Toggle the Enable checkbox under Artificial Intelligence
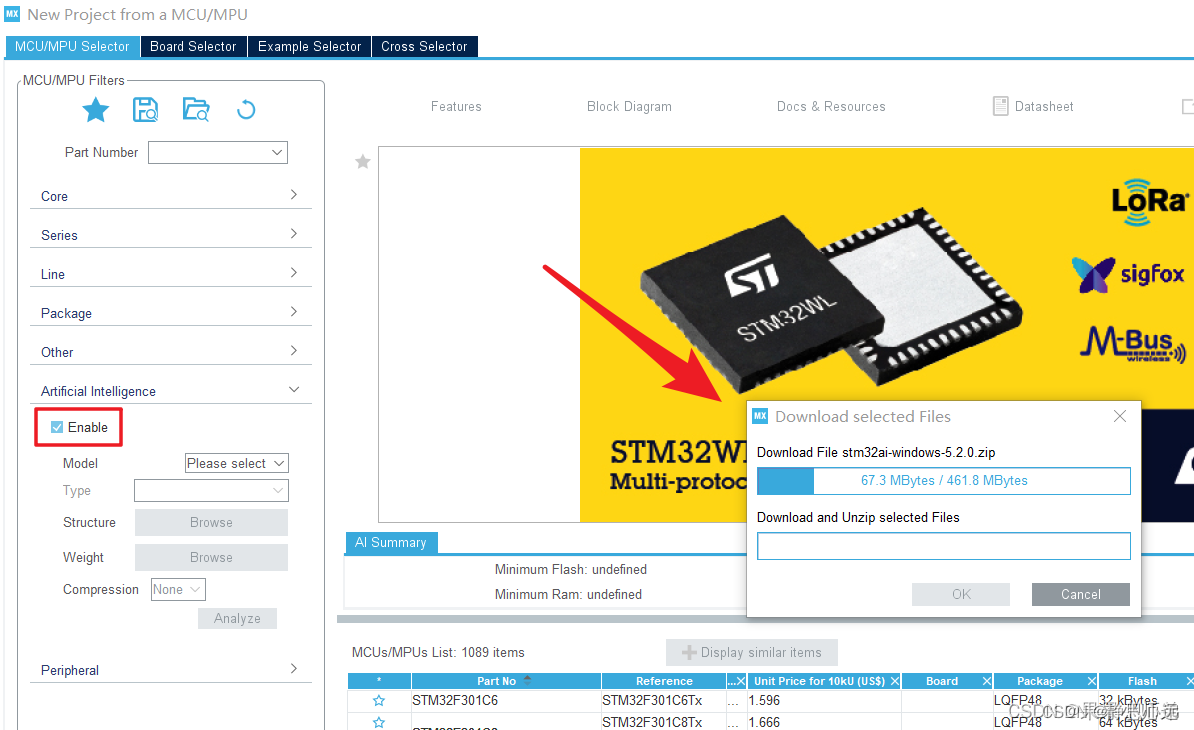 [56, 427]
